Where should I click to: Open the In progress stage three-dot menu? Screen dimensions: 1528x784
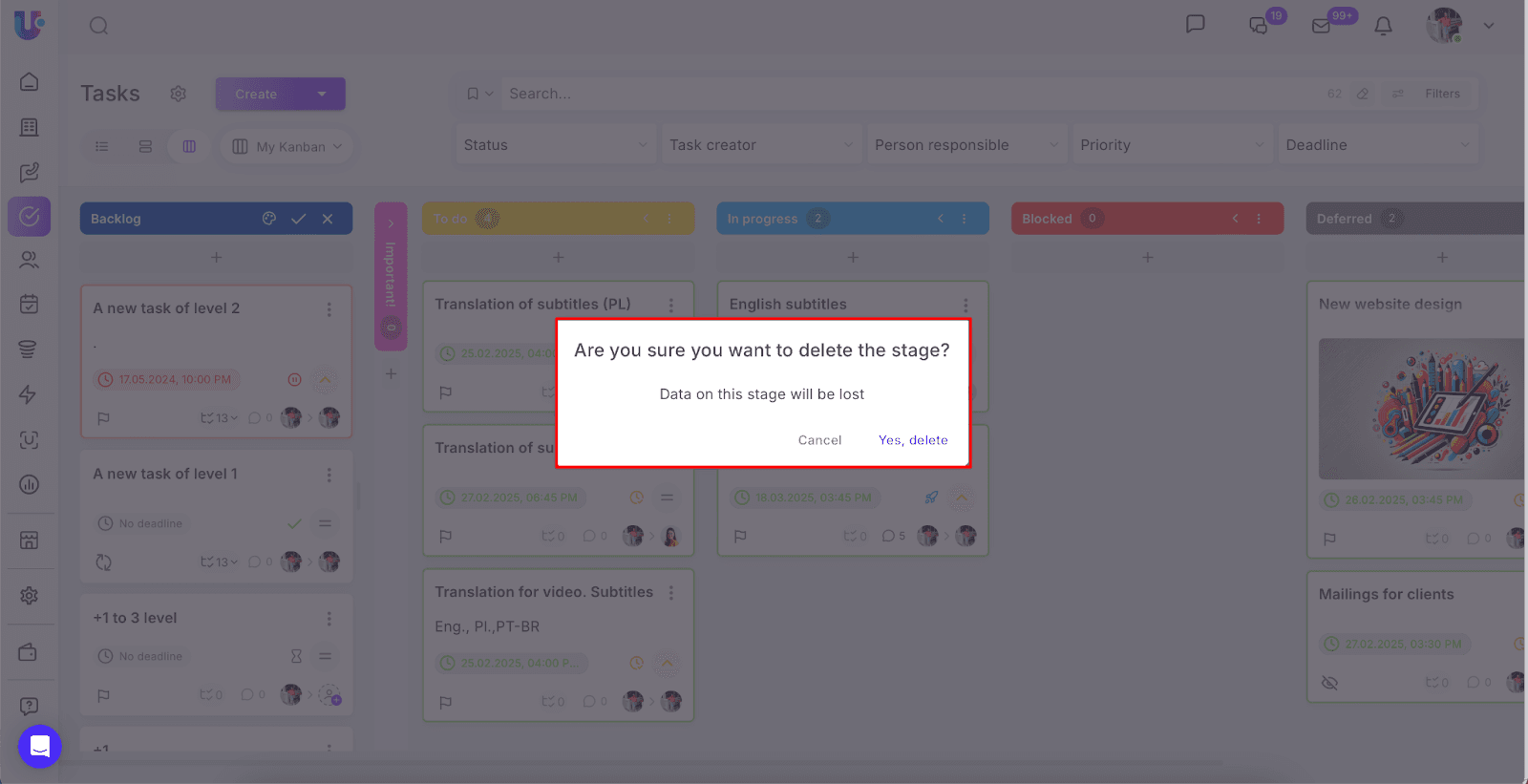(964, 219)
